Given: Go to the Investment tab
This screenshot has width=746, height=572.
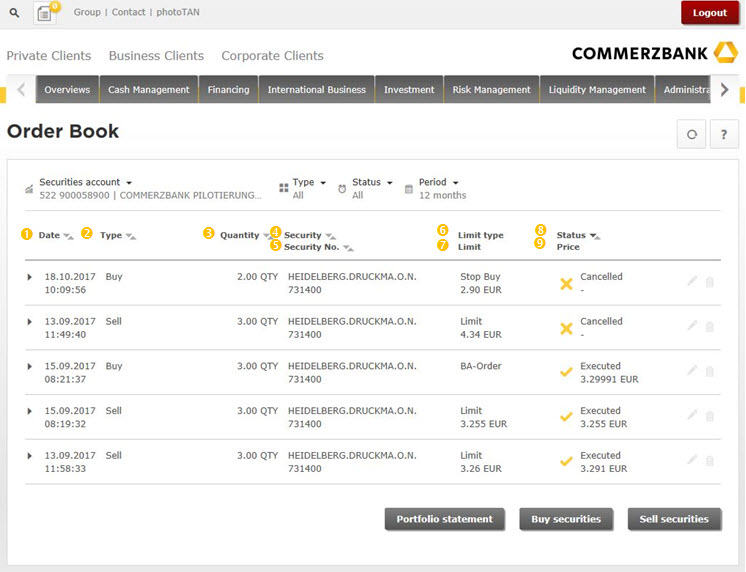Looking at the screenshot, I should click(409, 89).
